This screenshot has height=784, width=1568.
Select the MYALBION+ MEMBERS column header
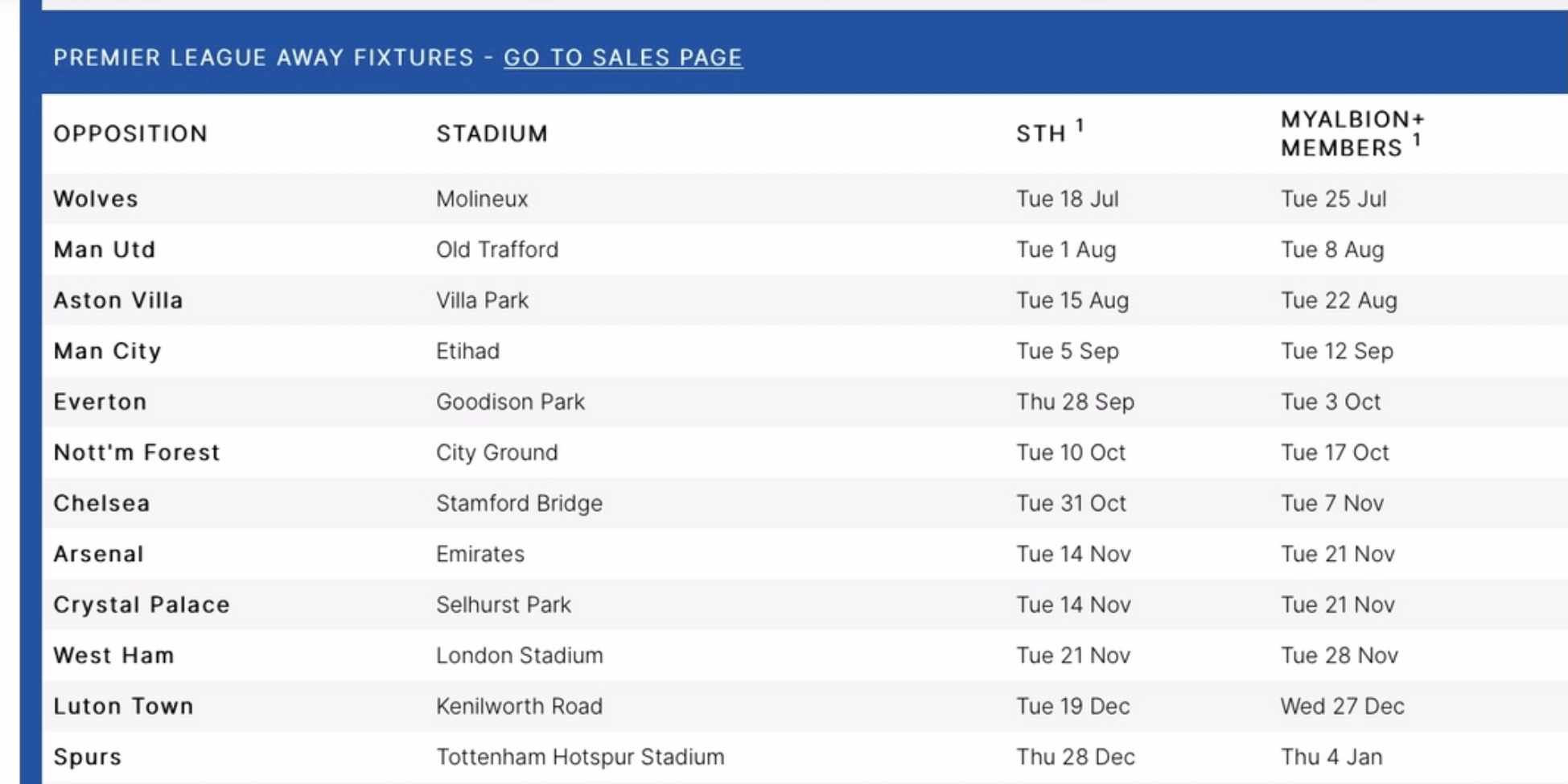coord(1352,134)
